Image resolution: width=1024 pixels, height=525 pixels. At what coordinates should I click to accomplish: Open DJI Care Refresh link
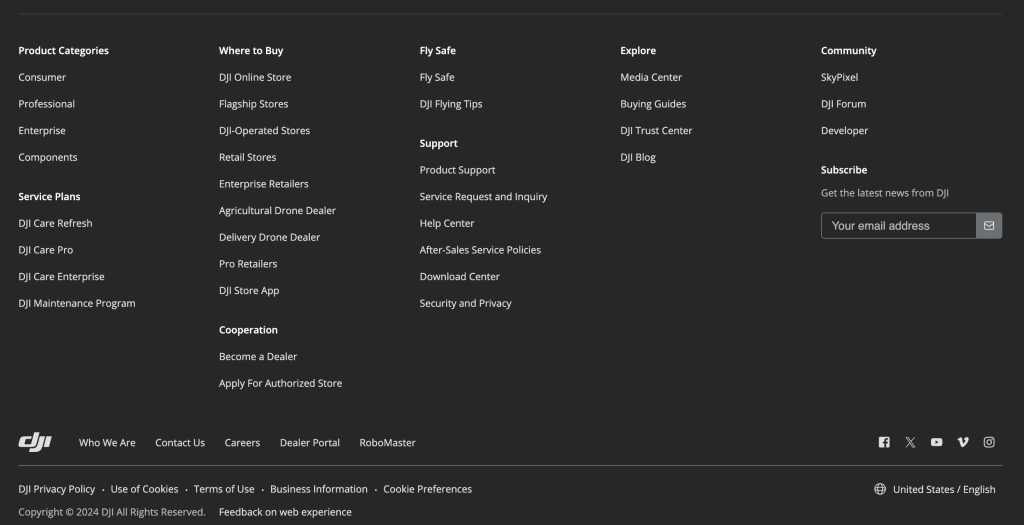56,223
